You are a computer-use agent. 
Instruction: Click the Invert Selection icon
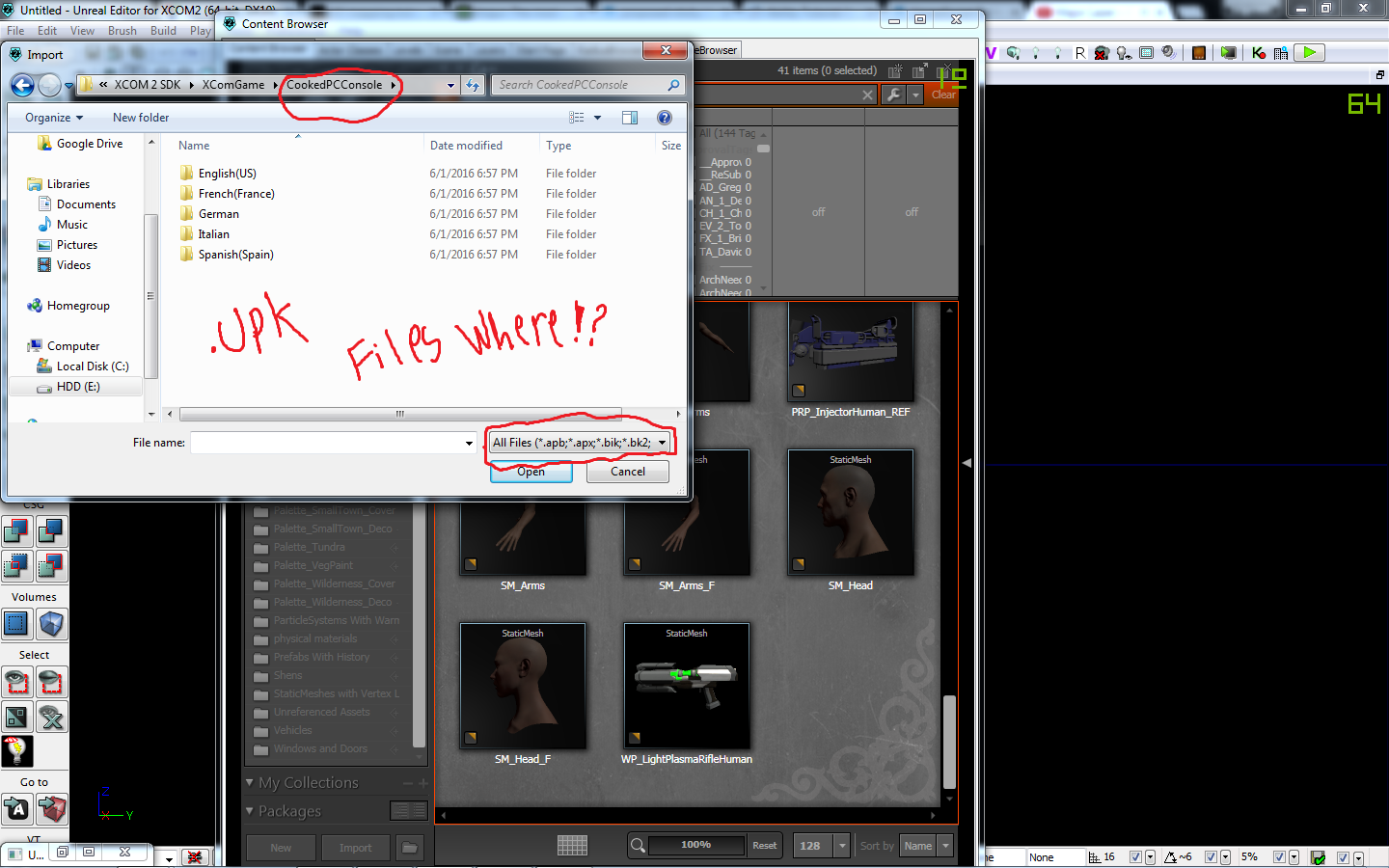tap(16, 717)
